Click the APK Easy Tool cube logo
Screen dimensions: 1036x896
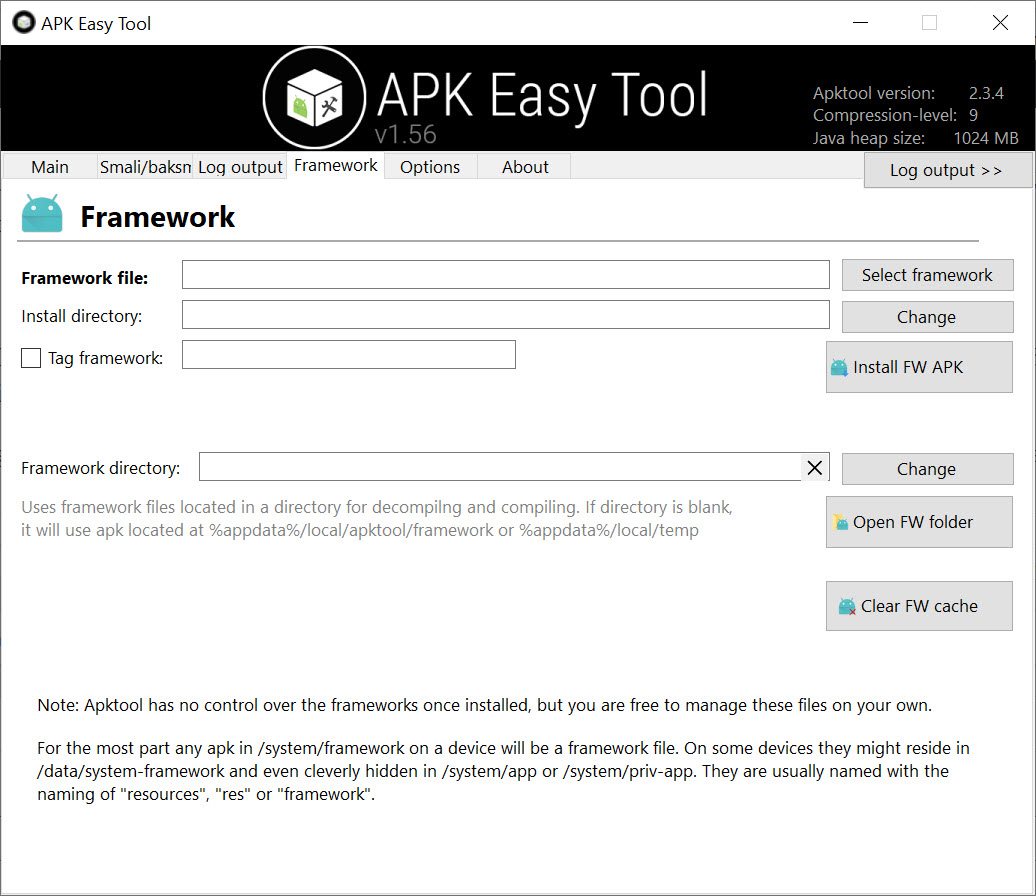tap(314, 98)
